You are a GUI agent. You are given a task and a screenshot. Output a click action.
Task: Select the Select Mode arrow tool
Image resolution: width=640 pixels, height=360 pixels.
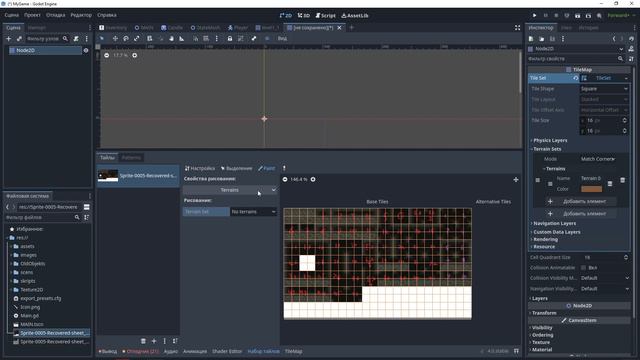(102, 38)
